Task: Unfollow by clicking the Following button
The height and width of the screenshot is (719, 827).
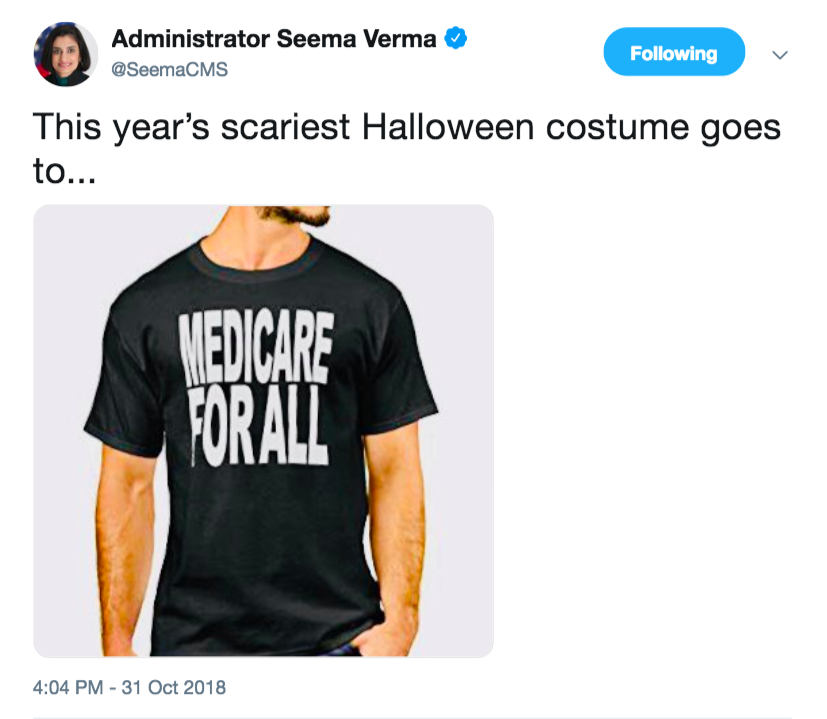Action: point(674,50)
